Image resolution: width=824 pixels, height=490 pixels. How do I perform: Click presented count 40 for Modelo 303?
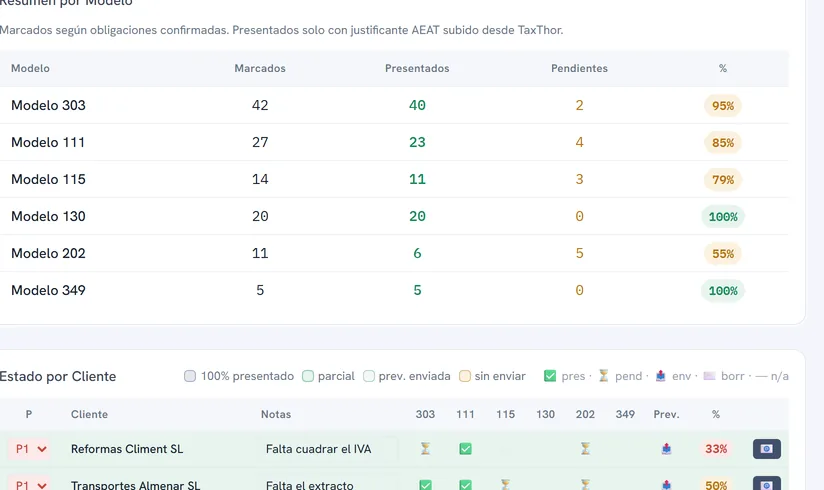tap(417, 105)
